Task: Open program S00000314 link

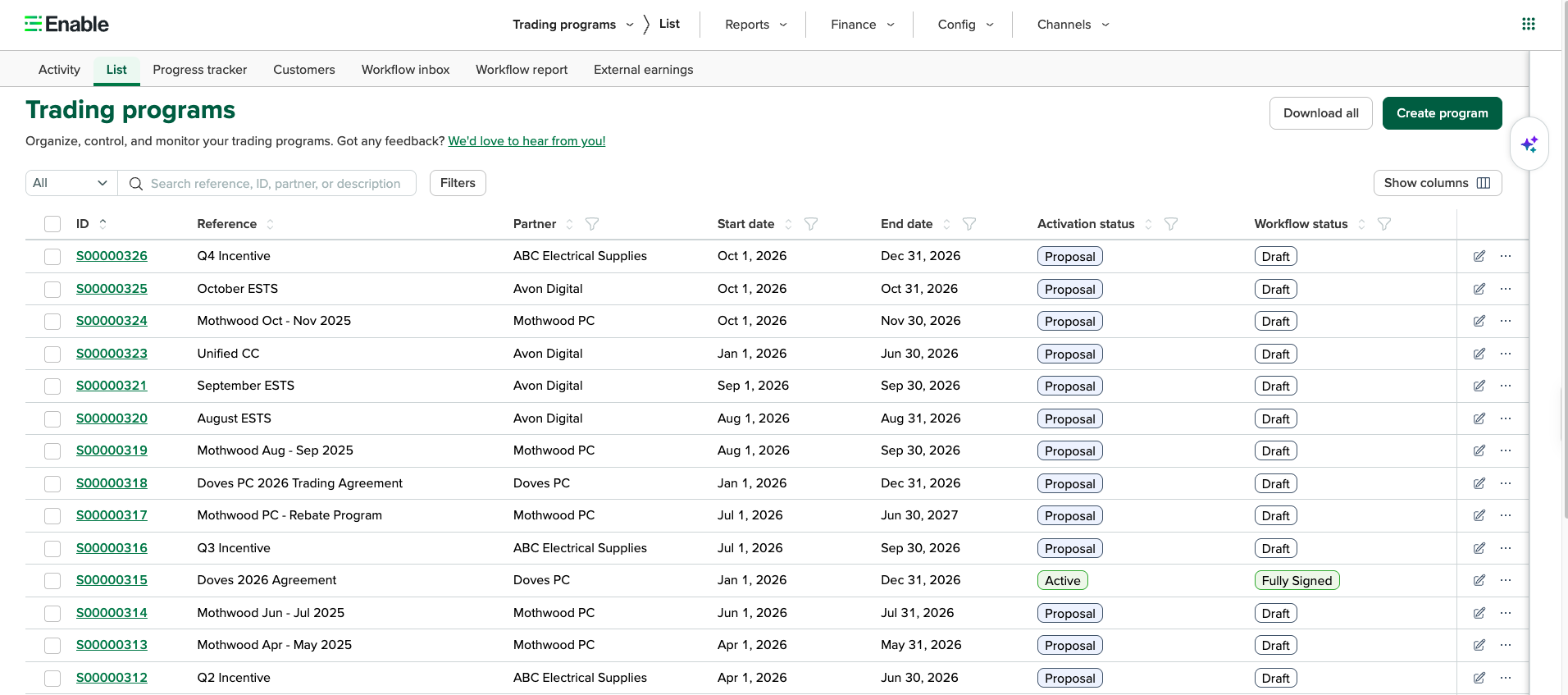Action: [112, 613]
